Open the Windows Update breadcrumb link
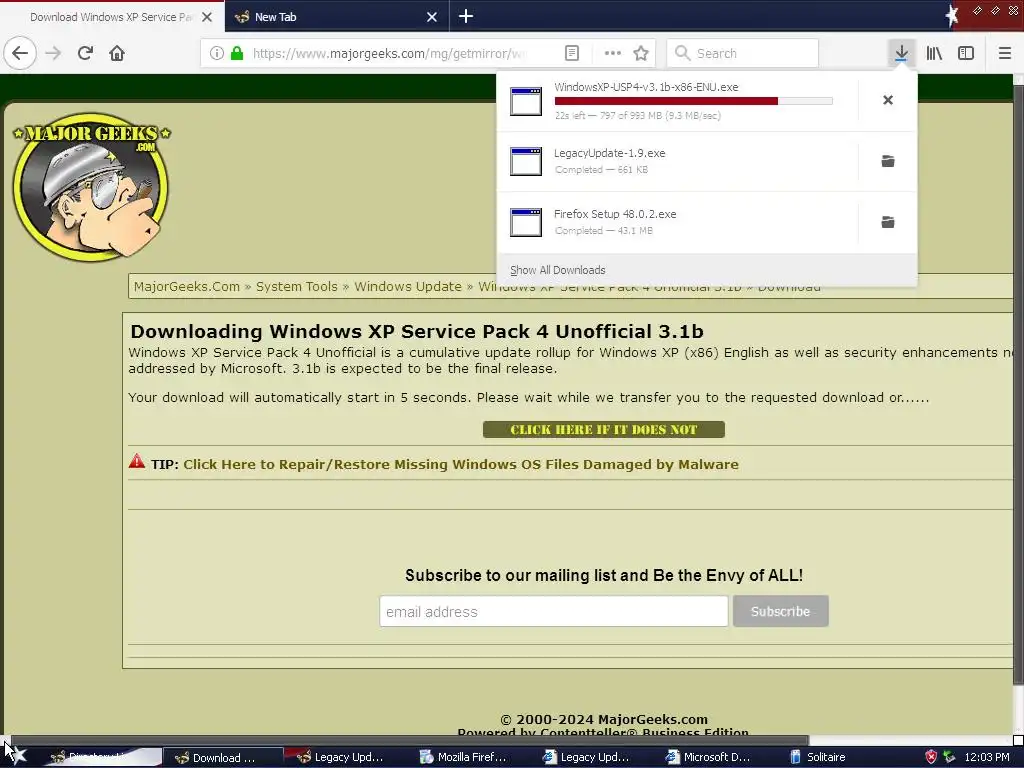 [x=408, y=287]
